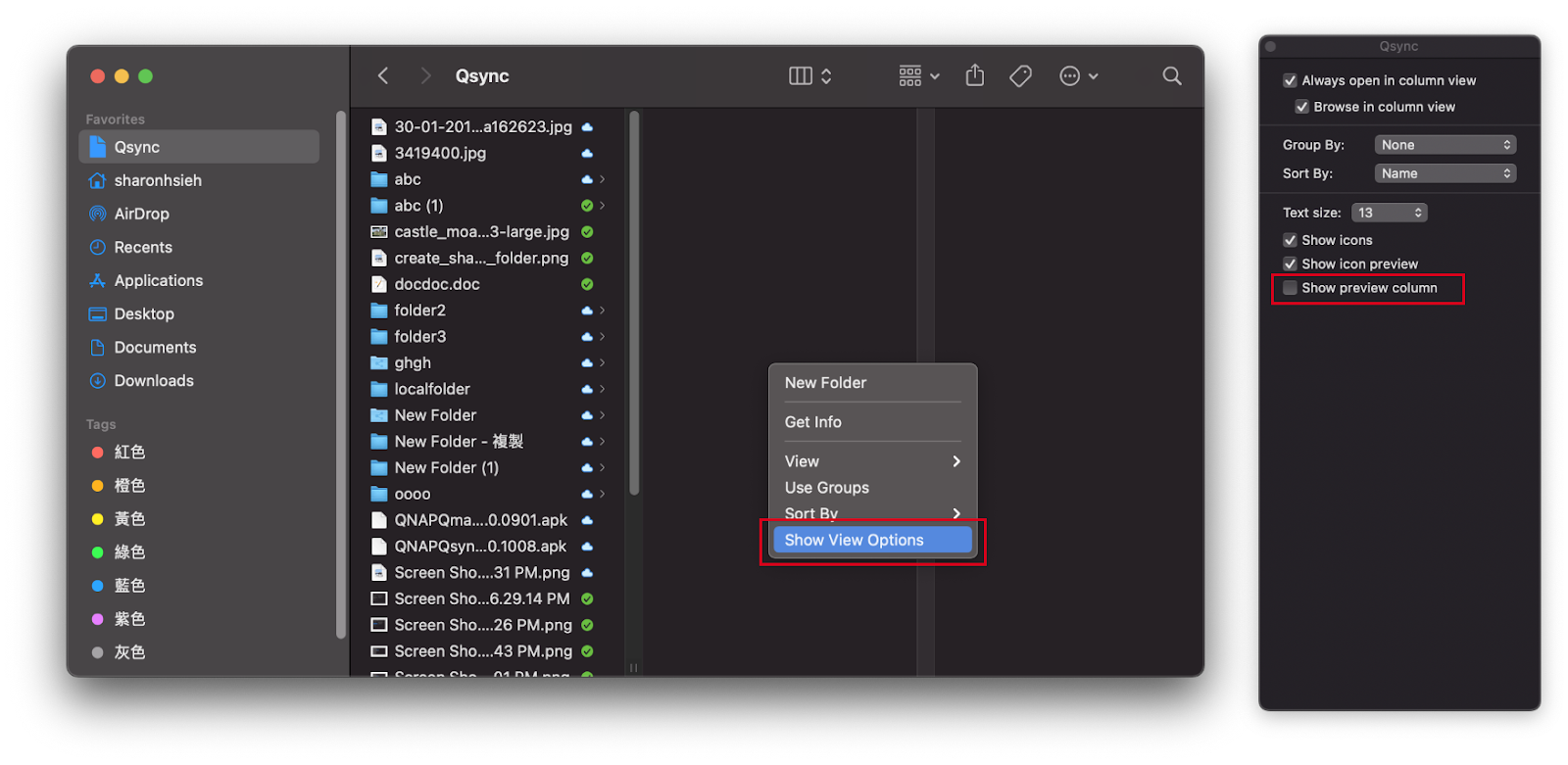The height and width of the screenshot is (765, 1568).
Task: Uncheck Show icon preview
Action: [x=1290, y=264]
